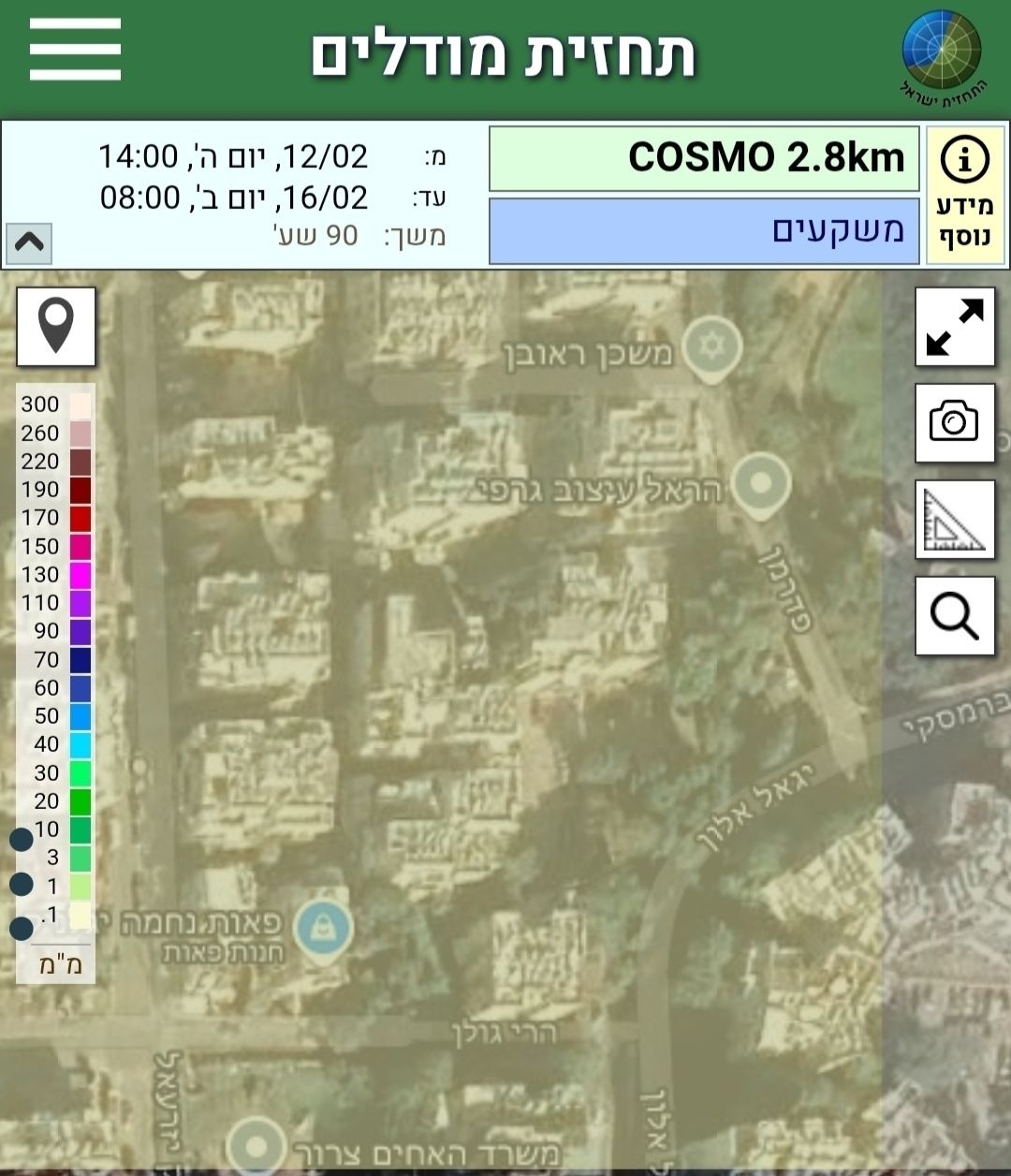1011x1176 pixels.
Task: Click the start date 12/02 14:00 text
Action: tap(234, 156)
